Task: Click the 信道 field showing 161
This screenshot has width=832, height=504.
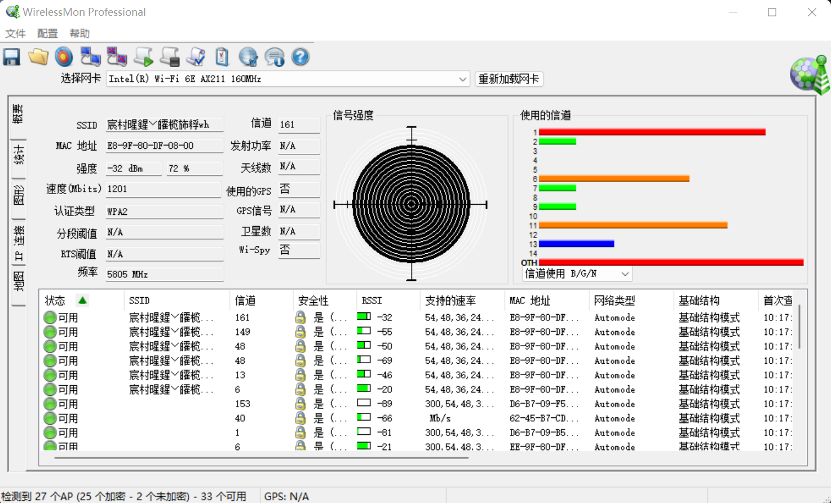Action: (299, 125)
